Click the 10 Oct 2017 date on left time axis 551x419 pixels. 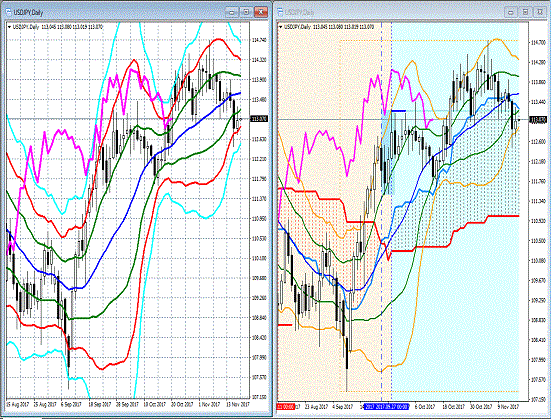tap(154, 404)
